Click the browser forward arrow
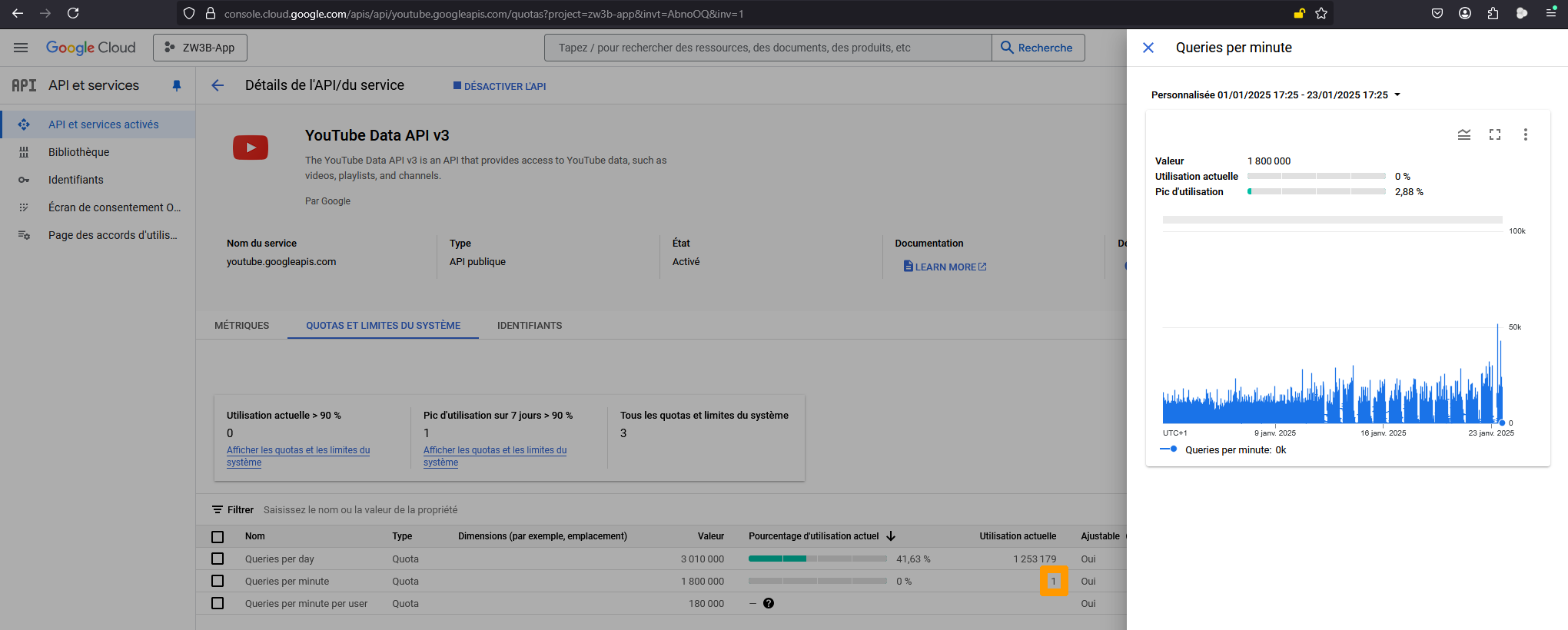 pyautogui.click(x=45, y=13)
